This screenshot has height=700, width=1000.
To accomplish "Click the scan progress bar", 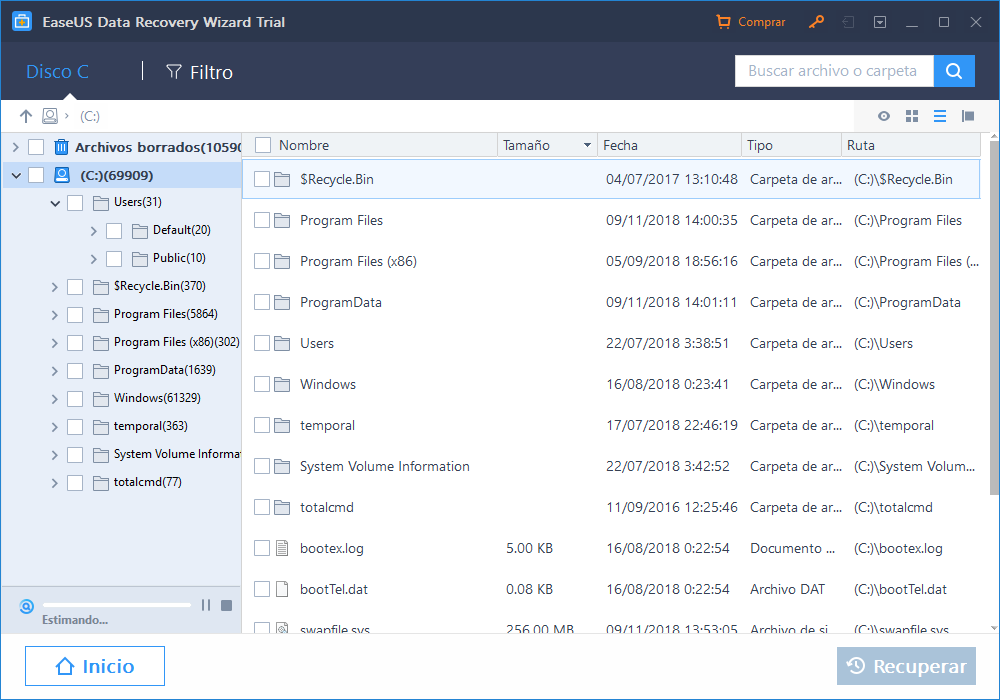I will [117, 604].
